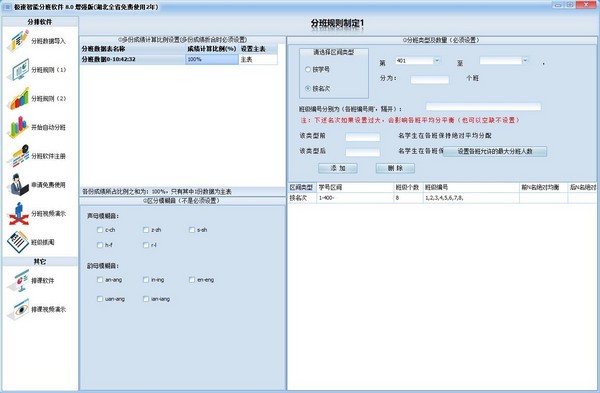This screenshot has width=600, height=393.
Task: Open the 分班规则（1）monitor icon
Action: pos(18,69)
